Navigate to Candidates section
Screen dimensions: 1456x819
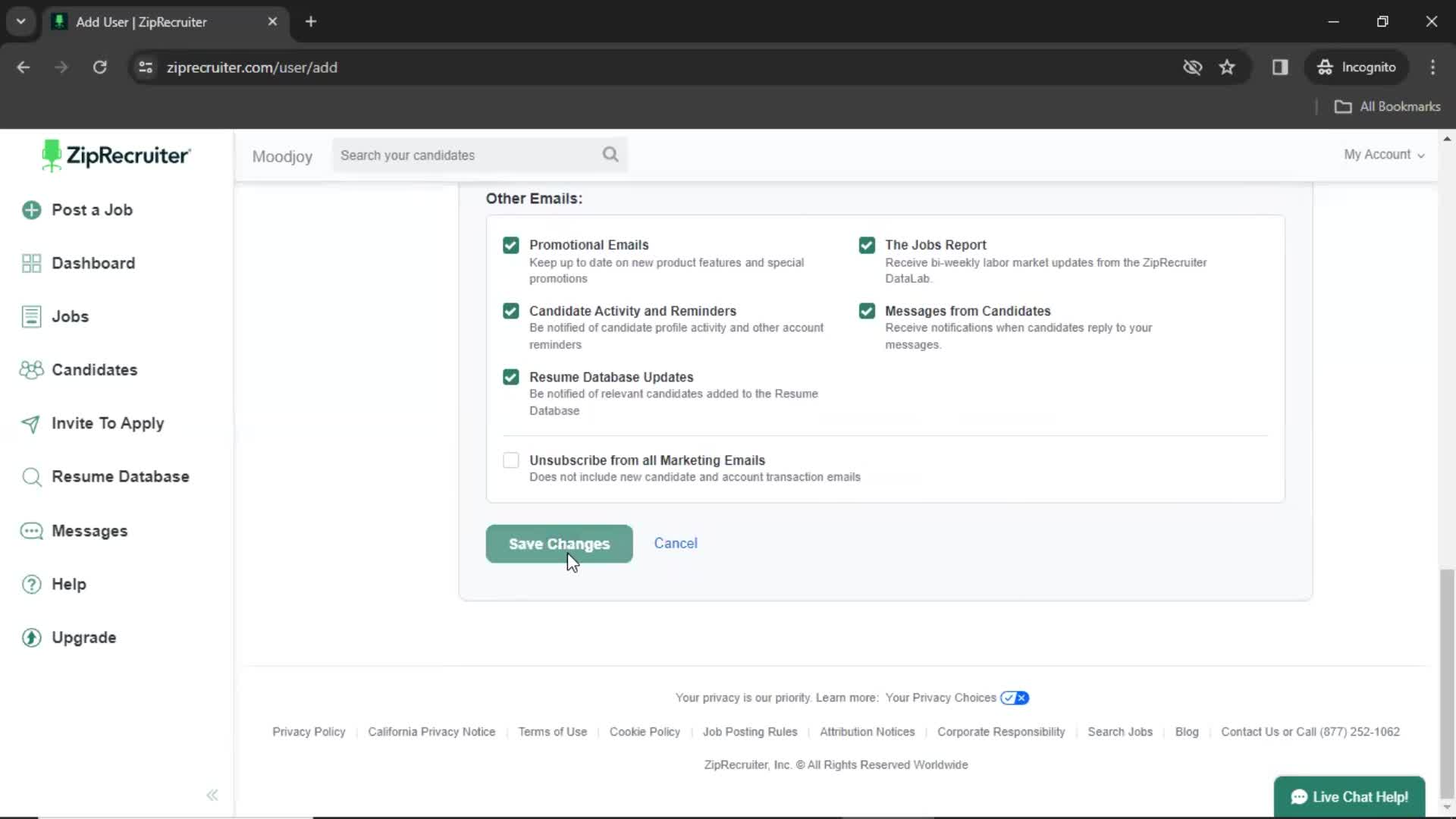pos(94,369)
